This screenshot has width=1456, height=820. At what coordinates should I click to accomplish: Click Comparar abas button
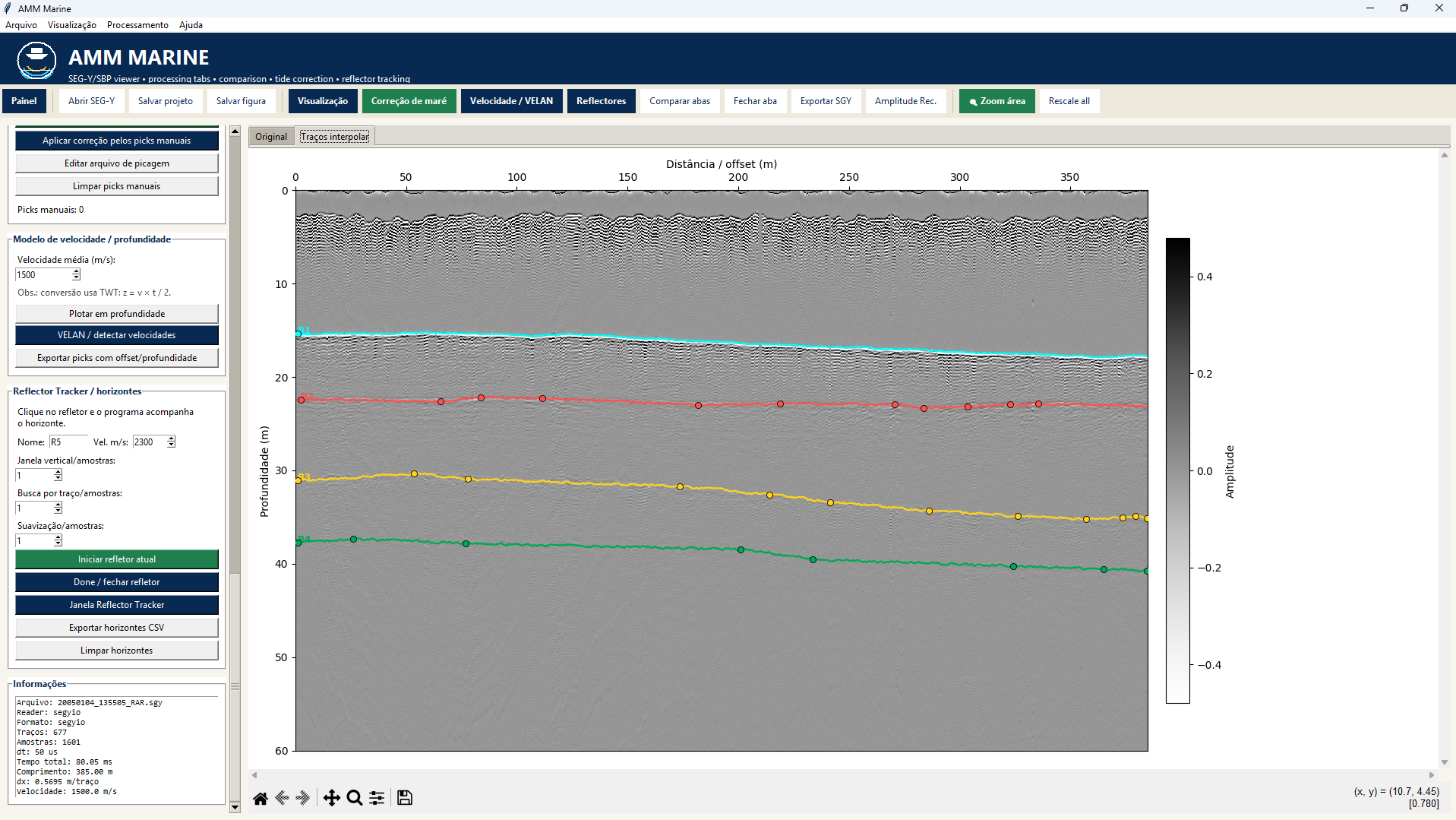(x=680, y=101)
